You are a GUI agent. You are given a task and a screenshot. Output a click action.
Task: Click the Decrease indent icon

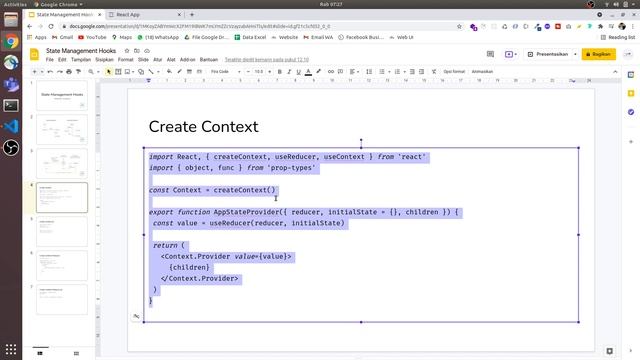click(412, 72)
